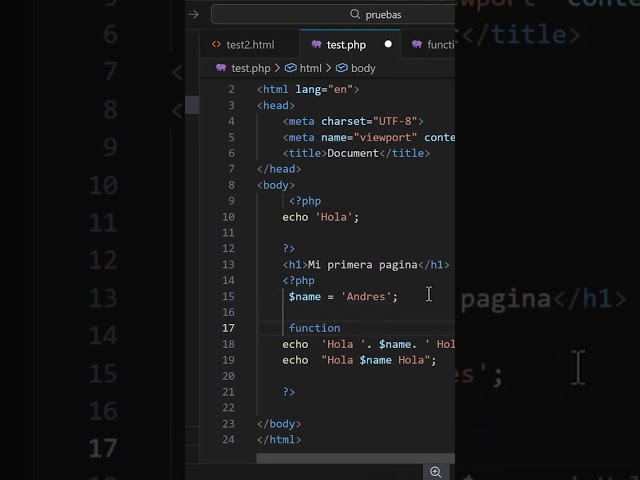Click the forward navigation arrow
Image resolution: width=640 pixels, height=480 pixels.
pyautogui.click(x=193, y=15)
